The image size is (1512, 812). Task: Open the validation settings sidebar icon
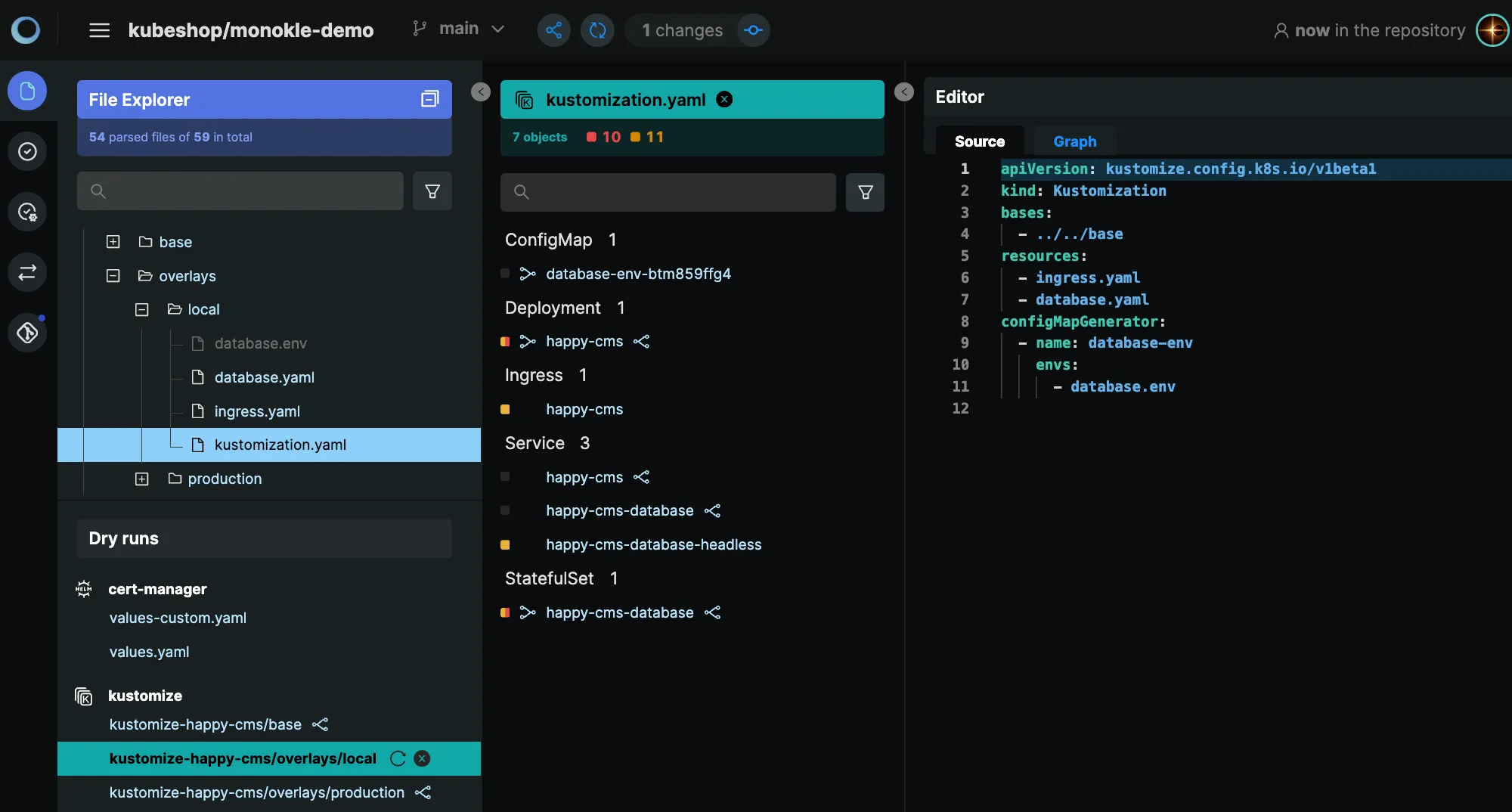(27, 212)
